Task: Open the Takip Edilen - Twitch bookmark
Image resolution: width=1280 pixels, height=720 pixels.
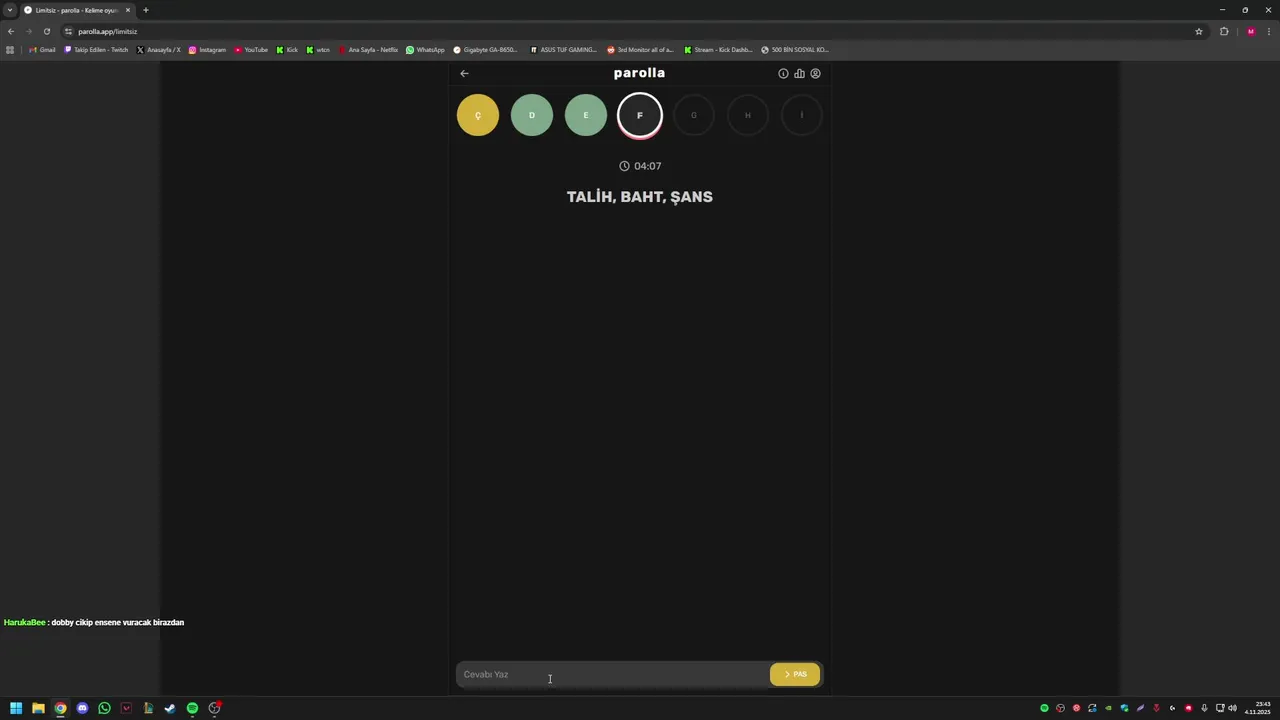Action: click(x=96, y=49)
